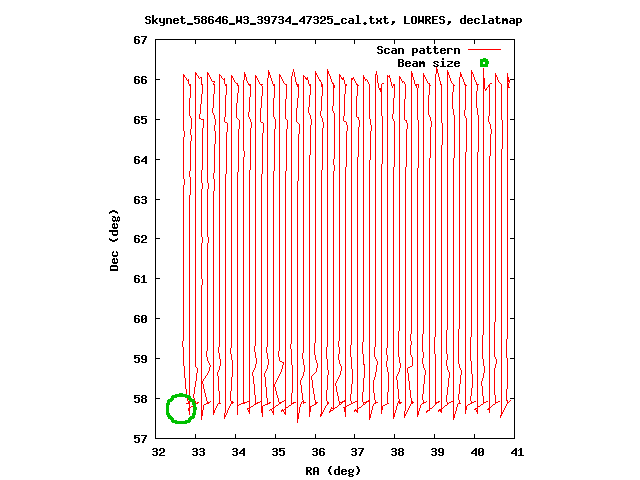
Task: Click y-axis tick label 63
Action: pyautogui.click(x=140, y=200)
